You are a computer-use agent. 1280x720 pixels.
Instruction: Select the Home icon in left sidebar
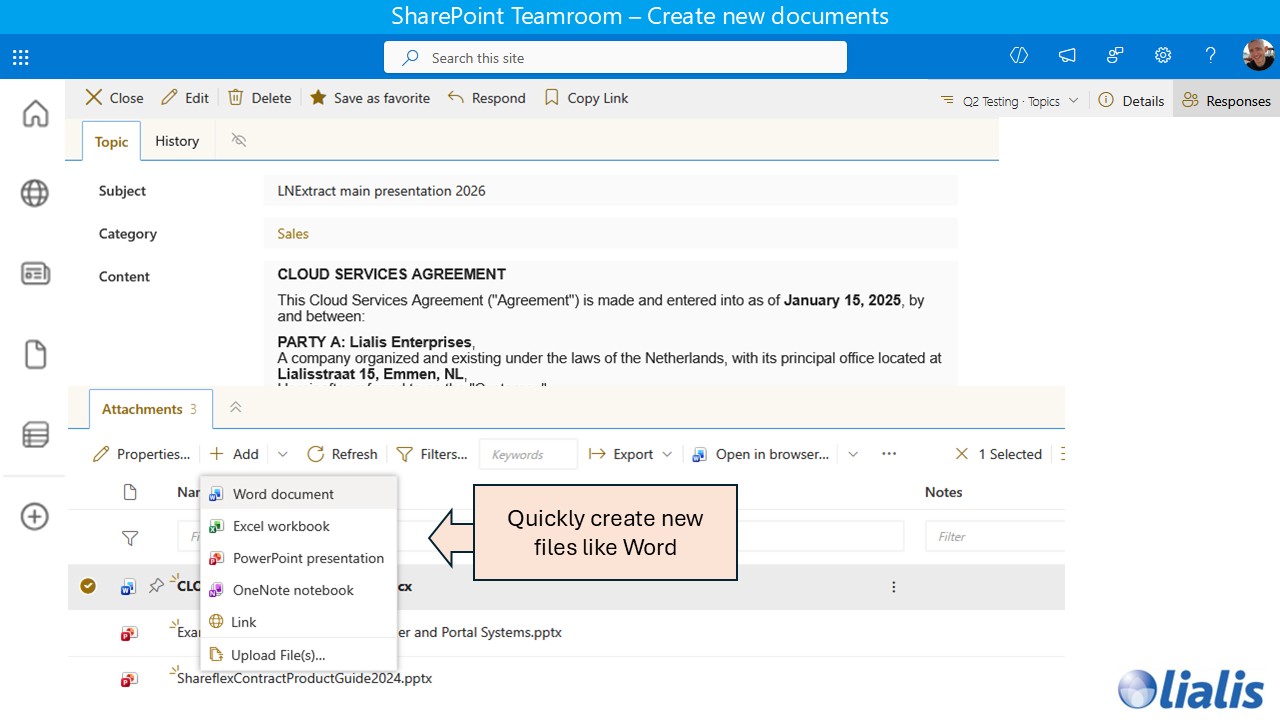(x=35, y=114)
